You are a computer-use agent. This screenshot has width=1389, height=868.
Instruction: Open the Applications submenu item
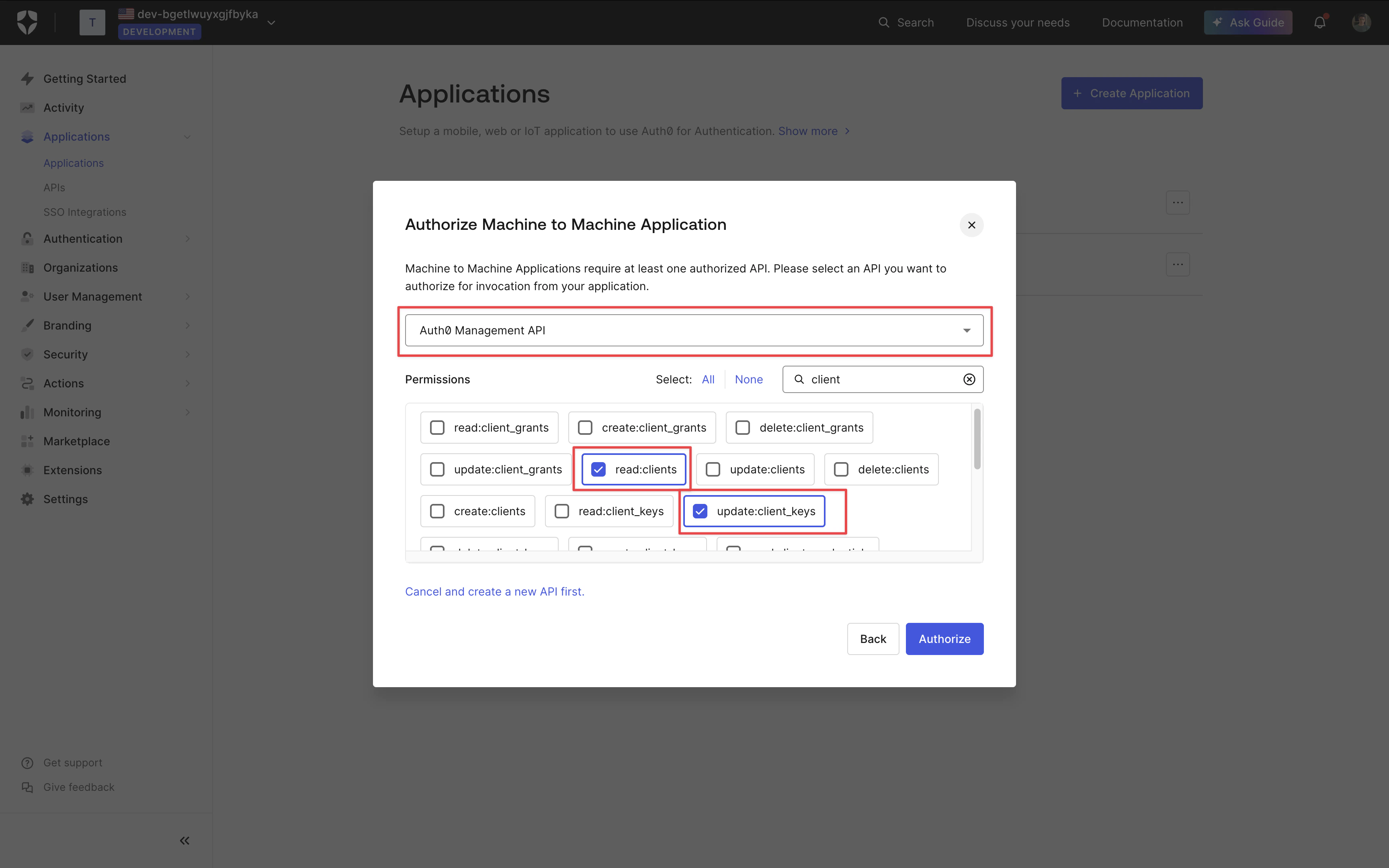tap(74, 163)
